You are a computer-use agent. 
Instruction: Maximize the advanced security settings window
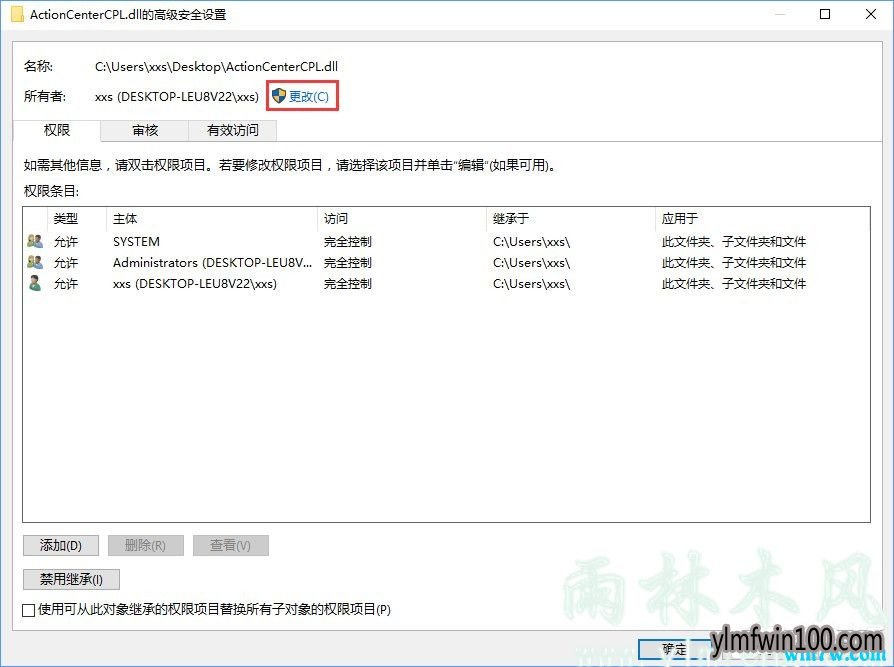tap(824, 14)
